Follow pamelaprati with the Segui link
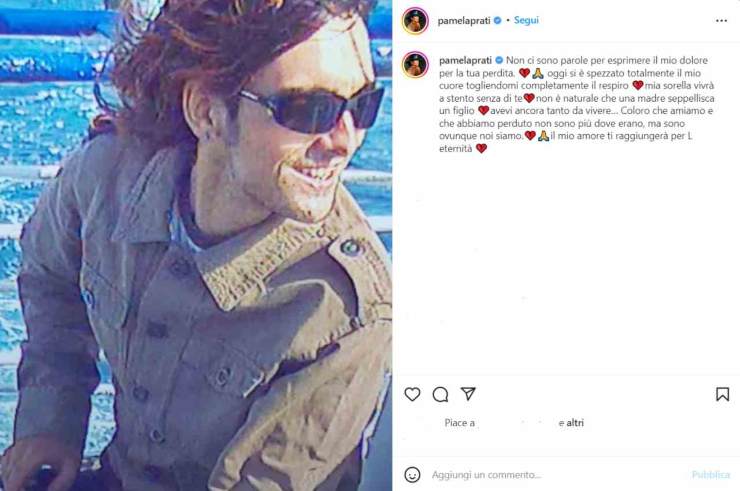Image resolution: width=740 pixels, height=491 pixels. 526,20
